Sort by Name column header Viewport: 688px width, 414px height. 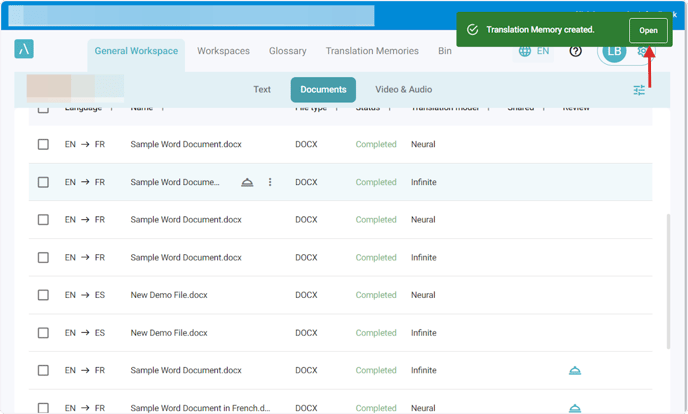142,108
